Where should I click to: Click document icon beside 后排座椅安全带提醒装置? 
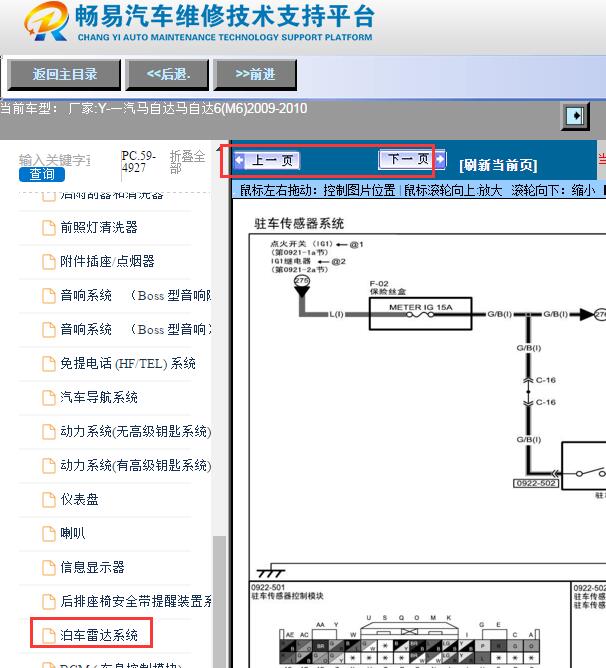tap(49, 601)
